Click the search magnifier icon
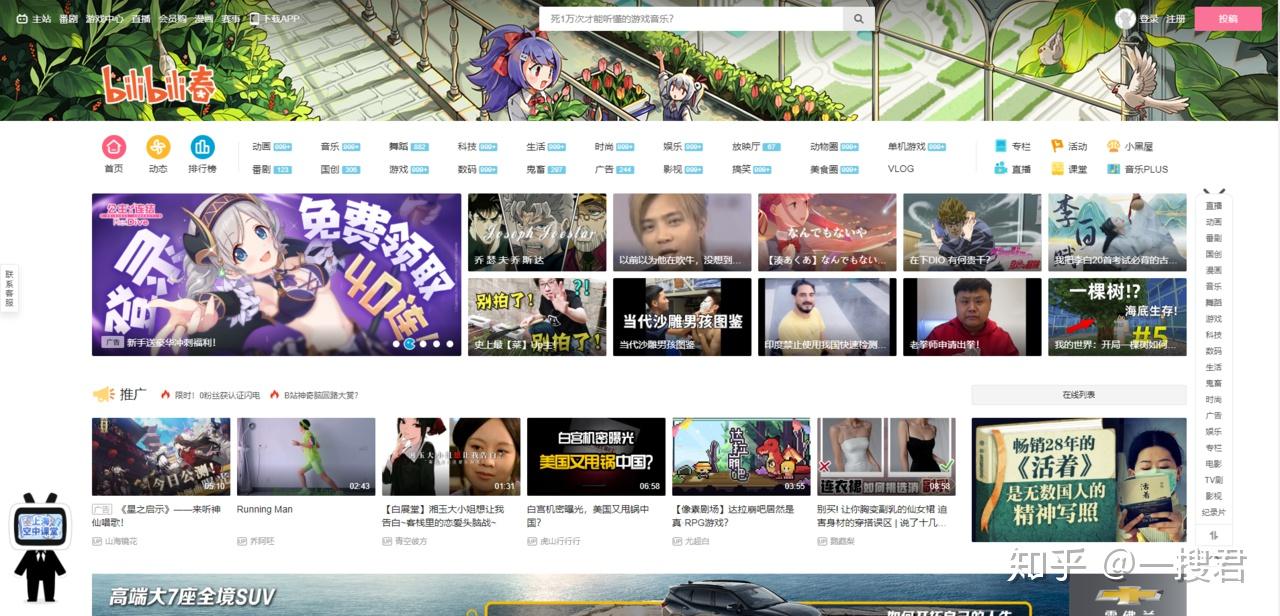The height and width of the screenshot is (616, 1280). [x=859, y=19]
